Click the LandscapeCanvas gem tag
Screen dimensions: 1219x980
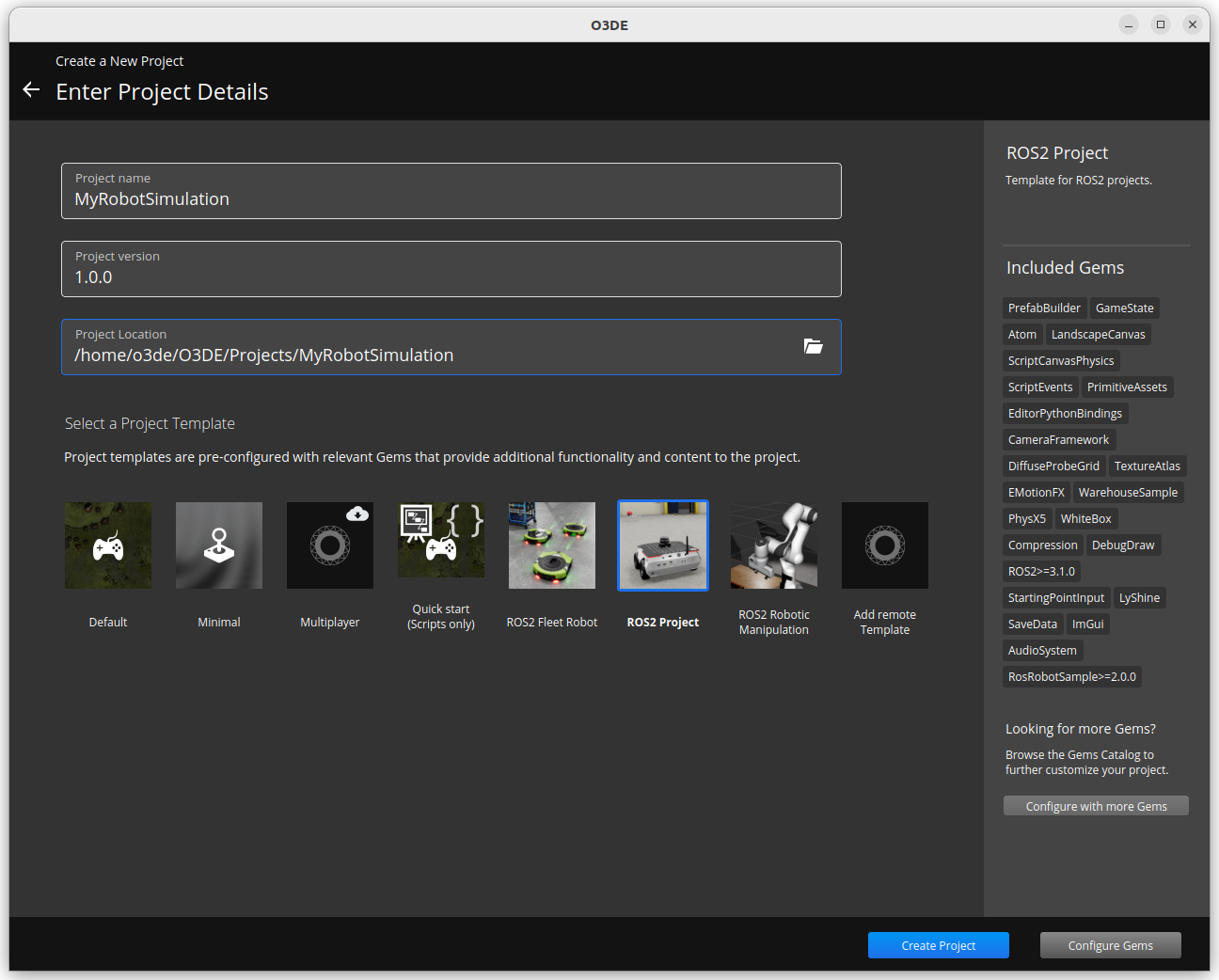1099,334
